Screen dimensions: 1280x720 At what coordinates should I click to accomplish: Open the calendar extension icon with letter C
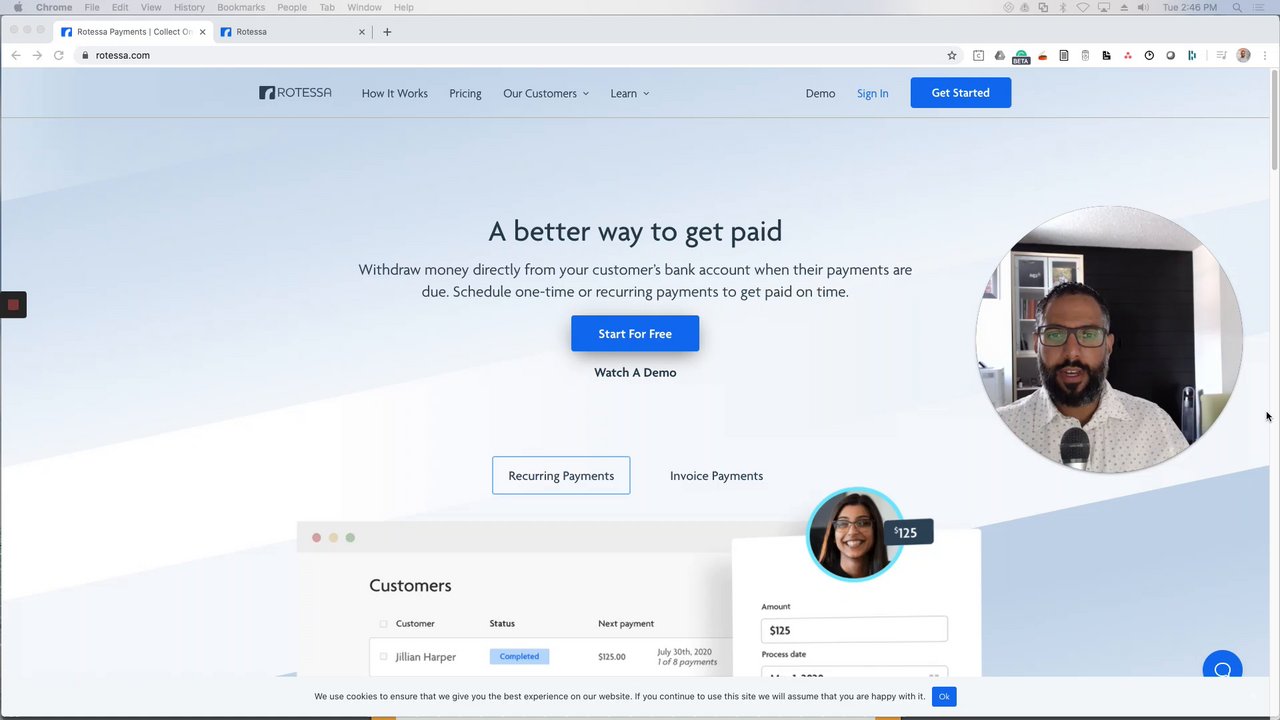978,55
